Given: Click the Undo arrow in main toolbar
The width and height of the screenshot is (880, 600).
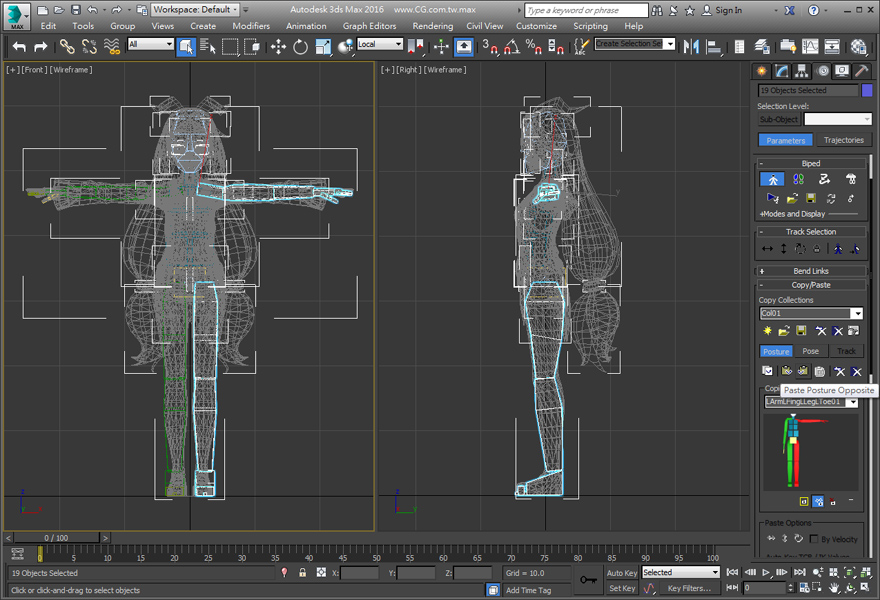Looking at the screenshot, I should click(x=20, y=47).
